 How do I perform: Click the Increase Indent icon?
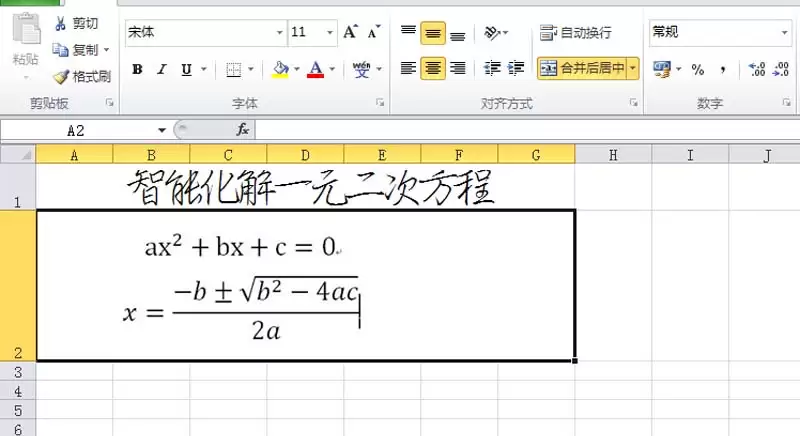click(516, 68)
